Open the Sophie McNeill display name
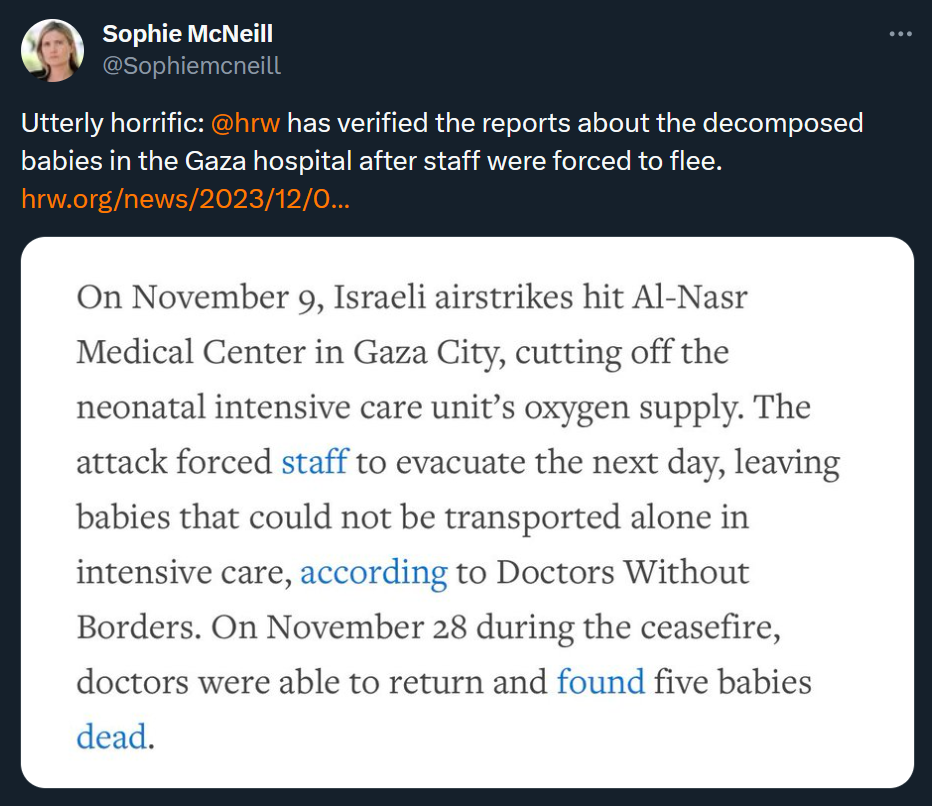Viewport: 932px width, 806px height. 187,34
